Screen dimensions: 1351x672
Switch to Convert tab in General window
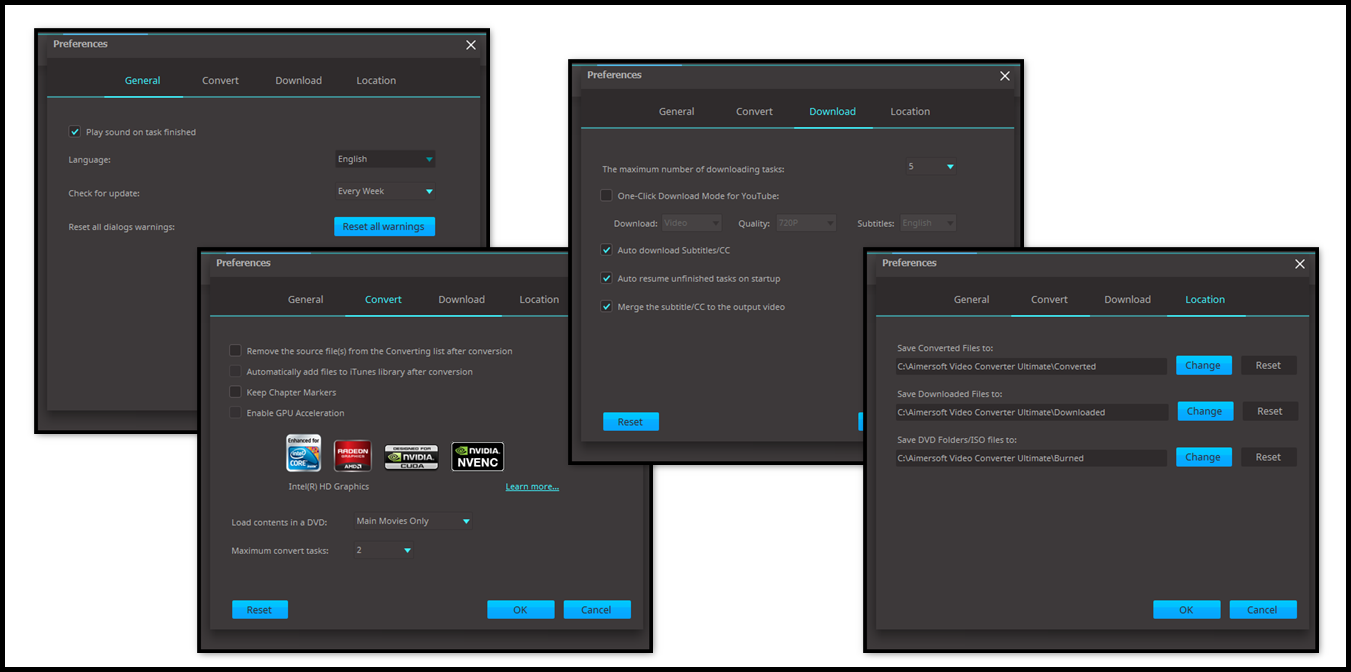[220, 81]
